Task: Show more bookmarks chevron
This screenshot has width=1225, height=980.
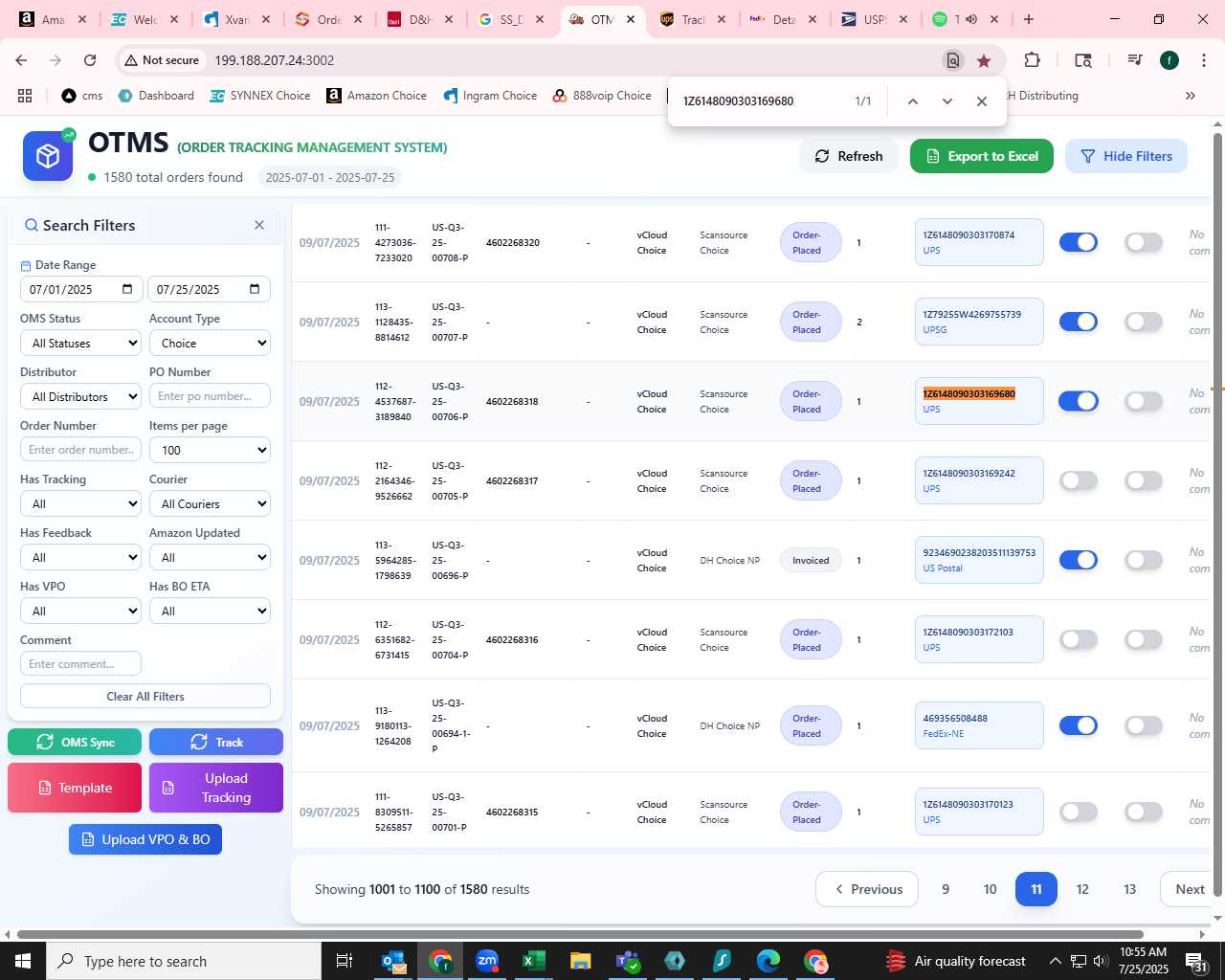Action: (x=1191, y=96)
